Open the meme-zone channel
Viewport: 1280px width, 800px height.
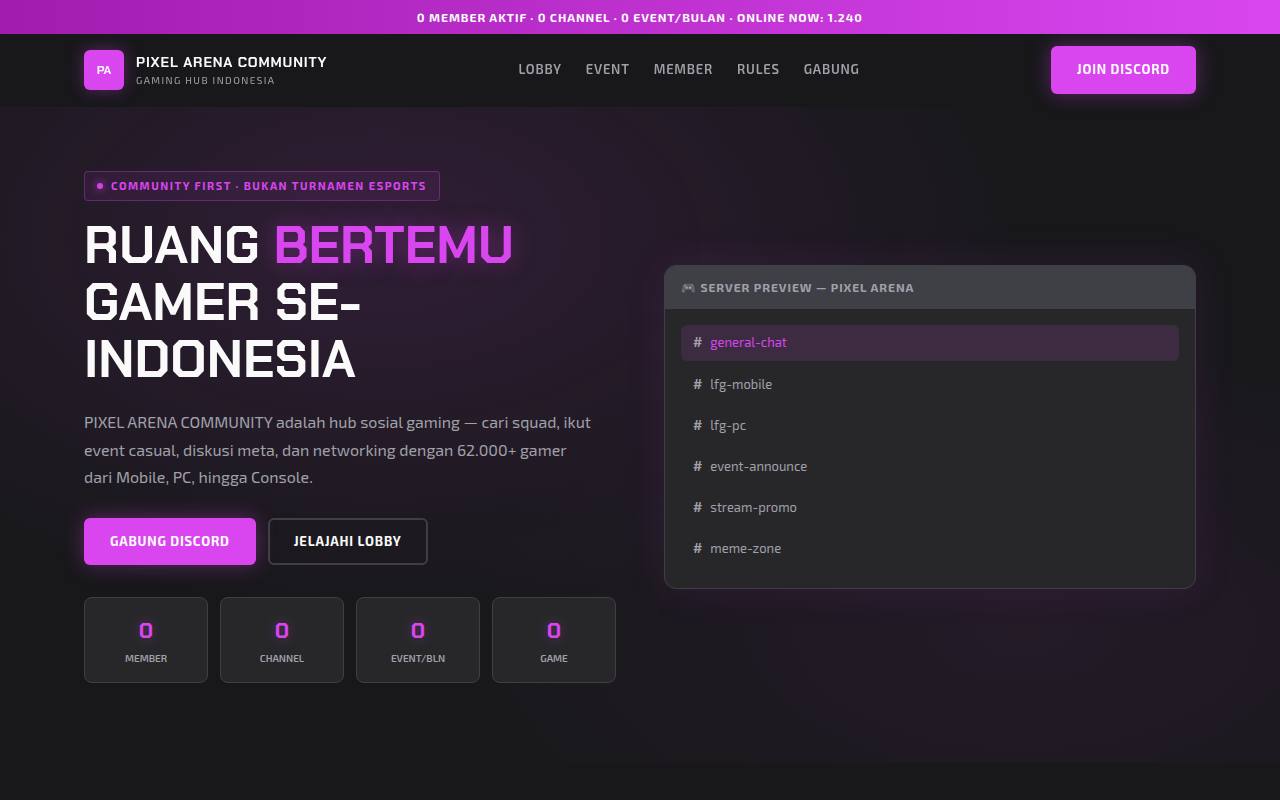[x=930, y=548]
